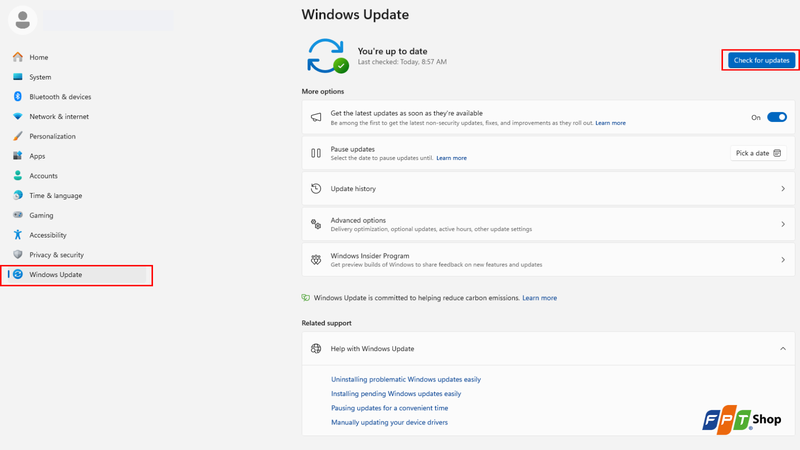Click the user profile avatar
Image resolution: width=800 pixels, height=450 pixels.
[x=22, y=20]
